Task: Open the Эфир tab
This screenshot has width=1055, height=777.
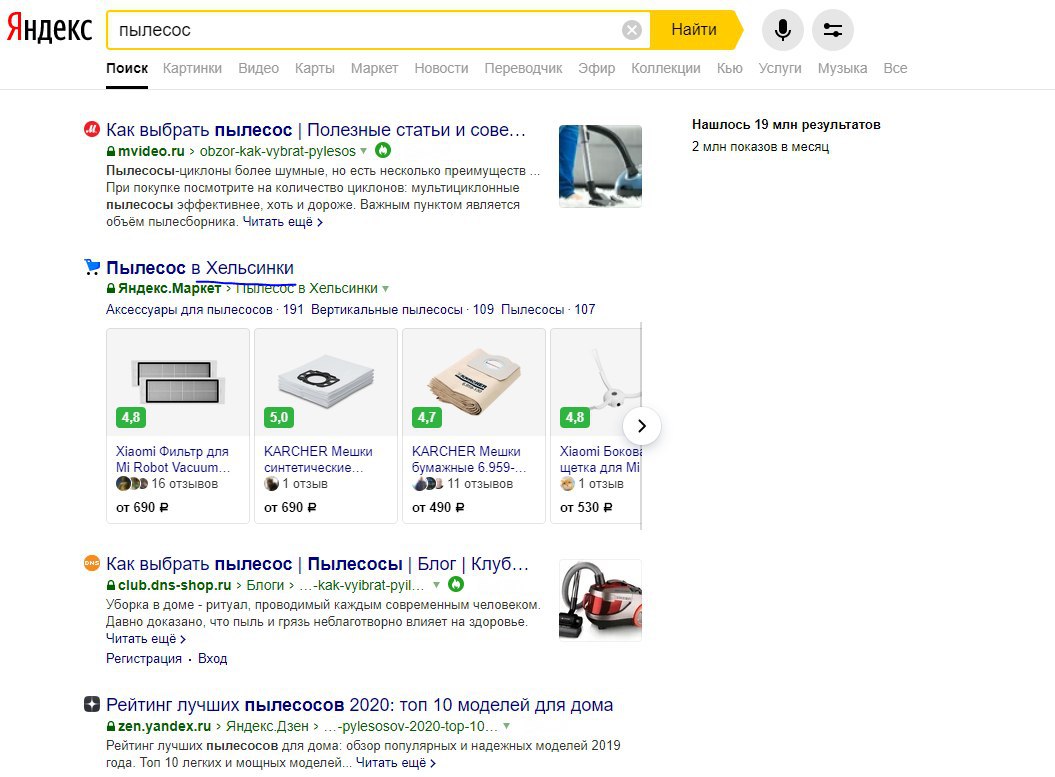Action: (x=597, y=68)
